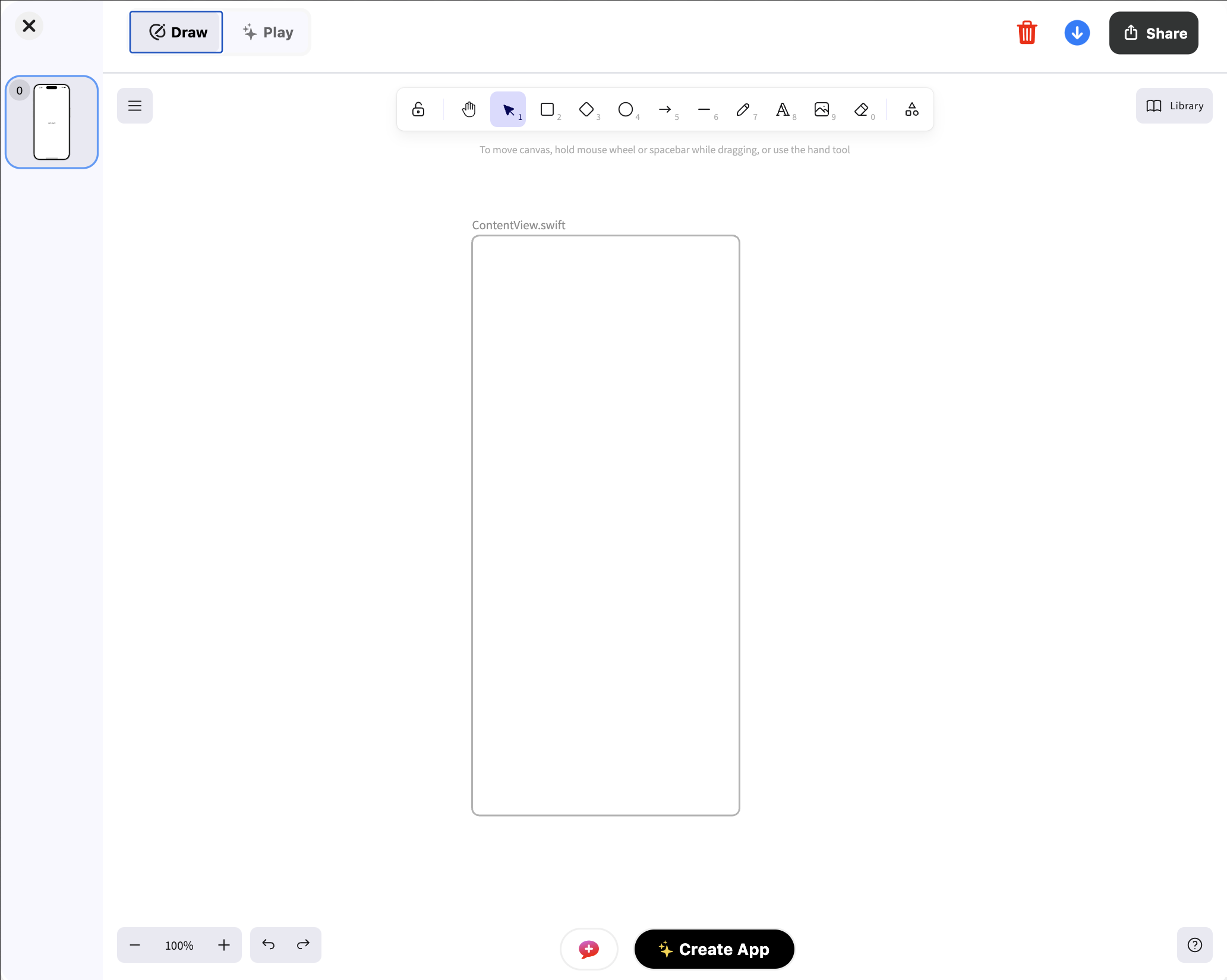Select the Line tool

click(x=704, y=109)
